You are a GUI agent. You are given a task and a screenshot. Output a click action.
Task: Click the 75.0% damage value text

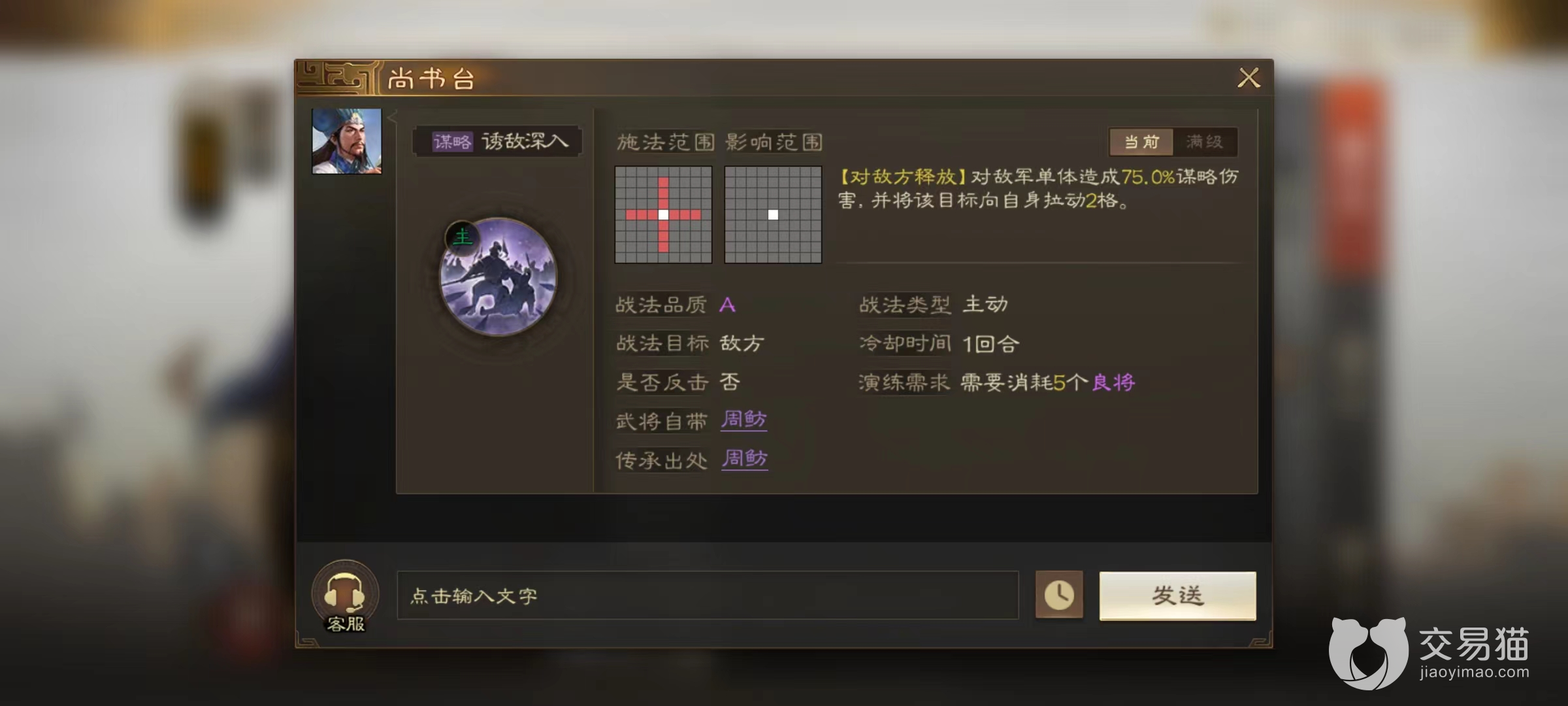pos(1148,176)
